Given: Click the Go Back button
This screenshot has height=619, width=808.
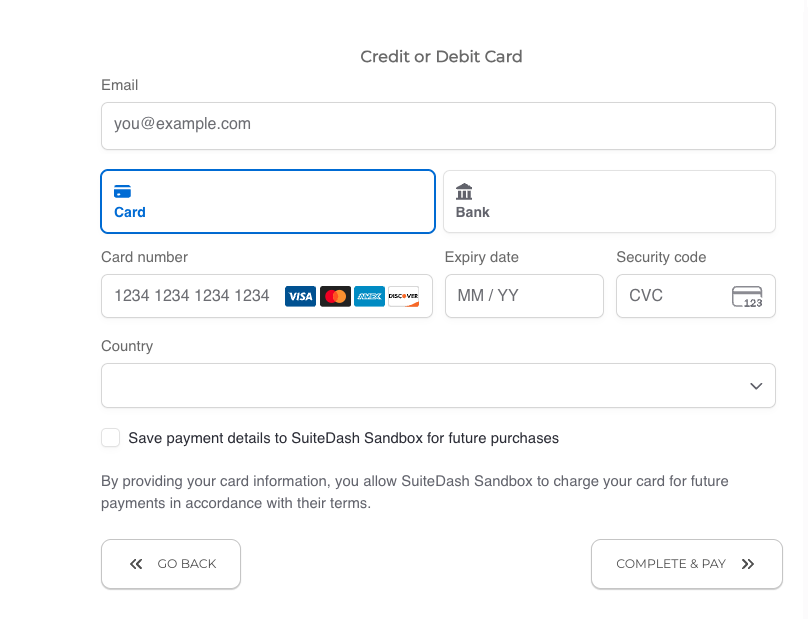Looking at the screenshot, I should pyautogui.click(x=171, y=564).
